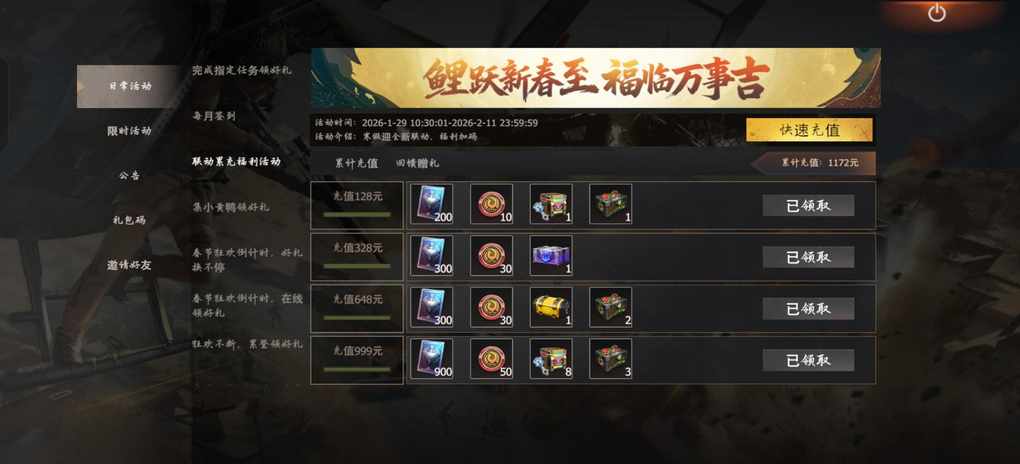Viewport: 1020px width, 464px height.
Task: Click the 充值128元 progress bar
Action: click(357, 214)
